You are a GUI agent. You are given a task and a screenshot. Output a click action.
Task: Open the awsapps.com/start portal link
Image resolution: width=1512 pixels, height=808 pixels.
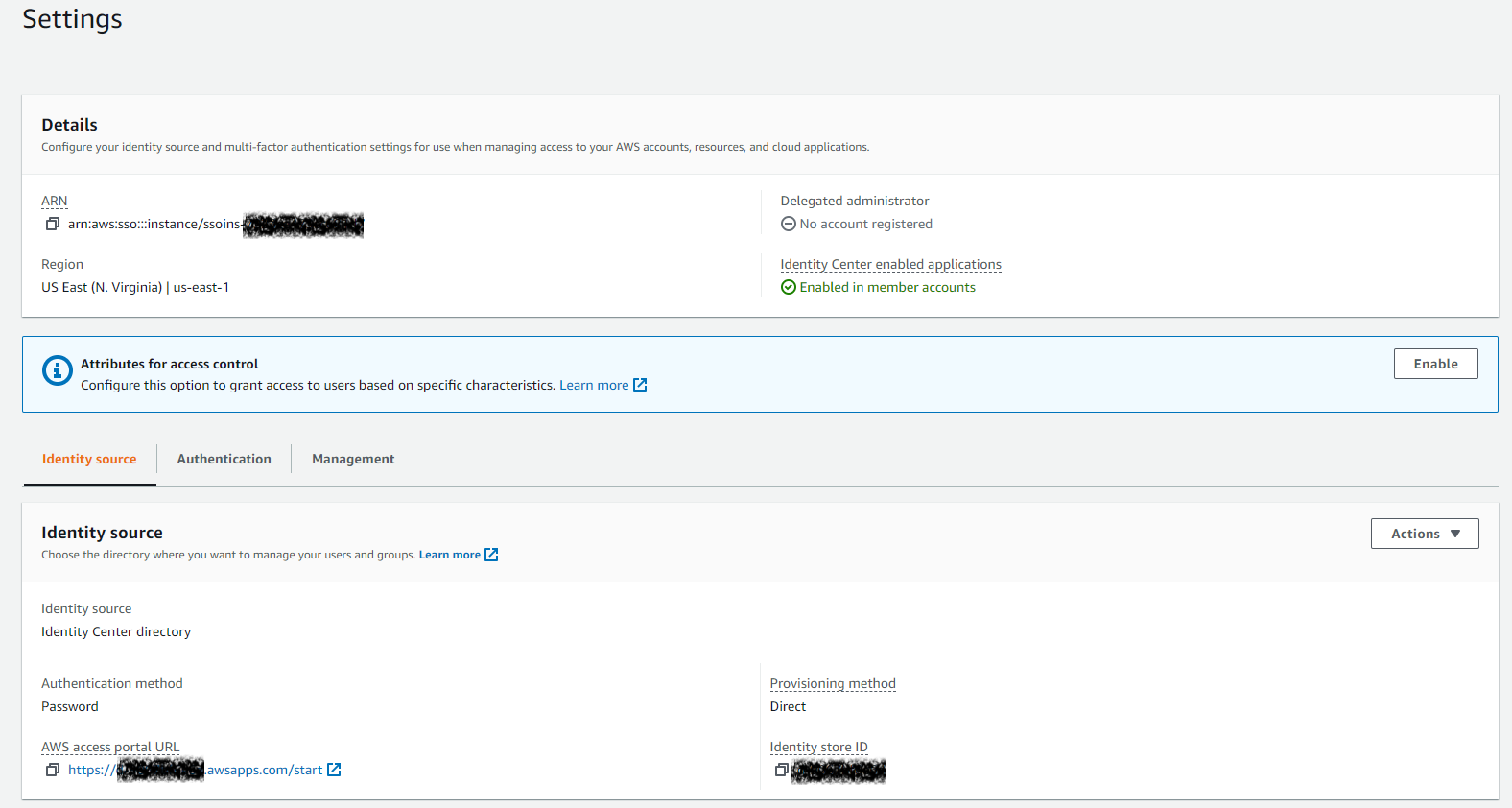(x=264, y=770)
